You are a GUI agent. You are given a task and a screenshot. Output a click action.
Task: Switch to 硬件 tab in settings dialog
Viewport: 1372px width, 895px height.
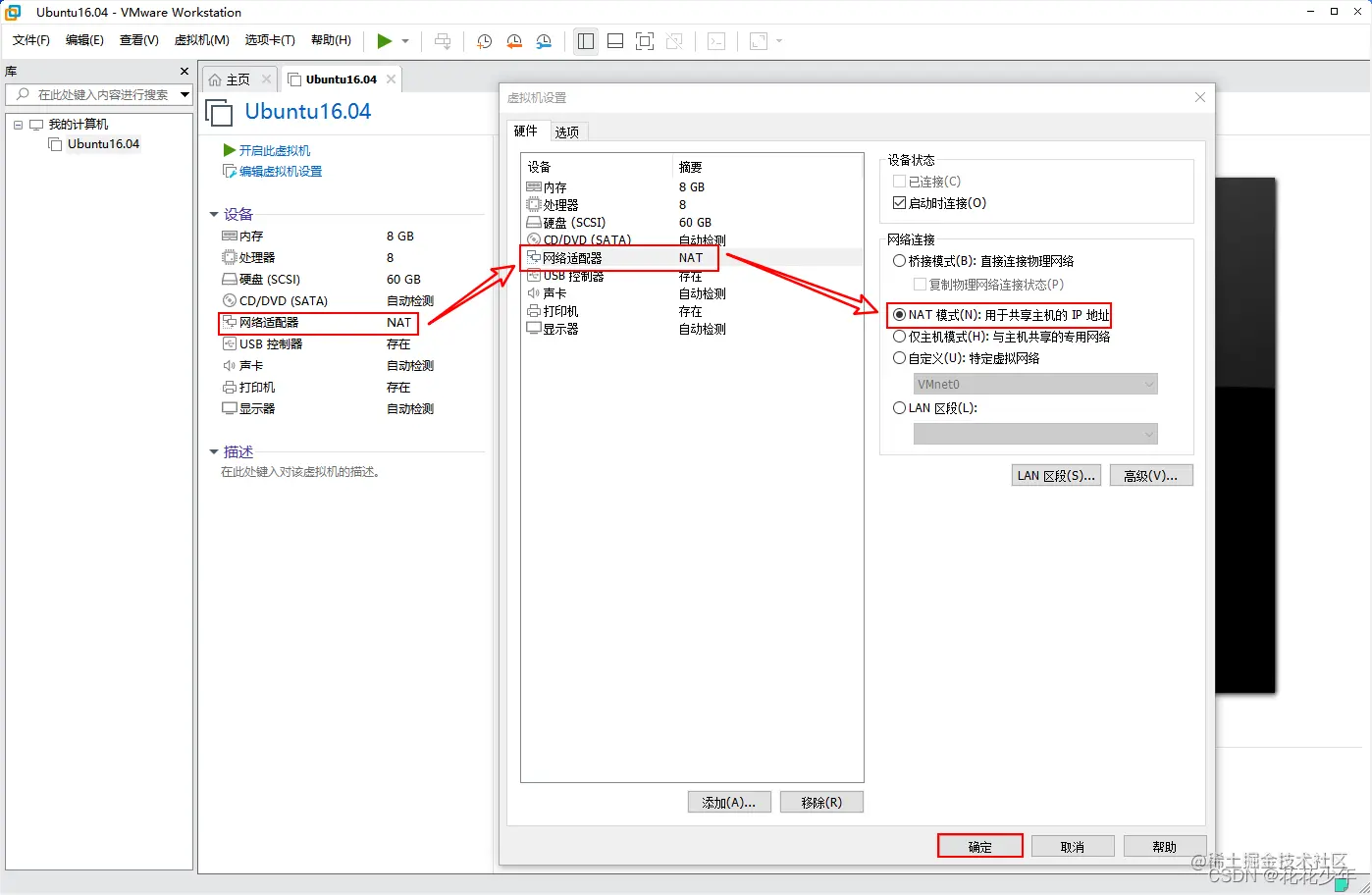pos(526,132)
